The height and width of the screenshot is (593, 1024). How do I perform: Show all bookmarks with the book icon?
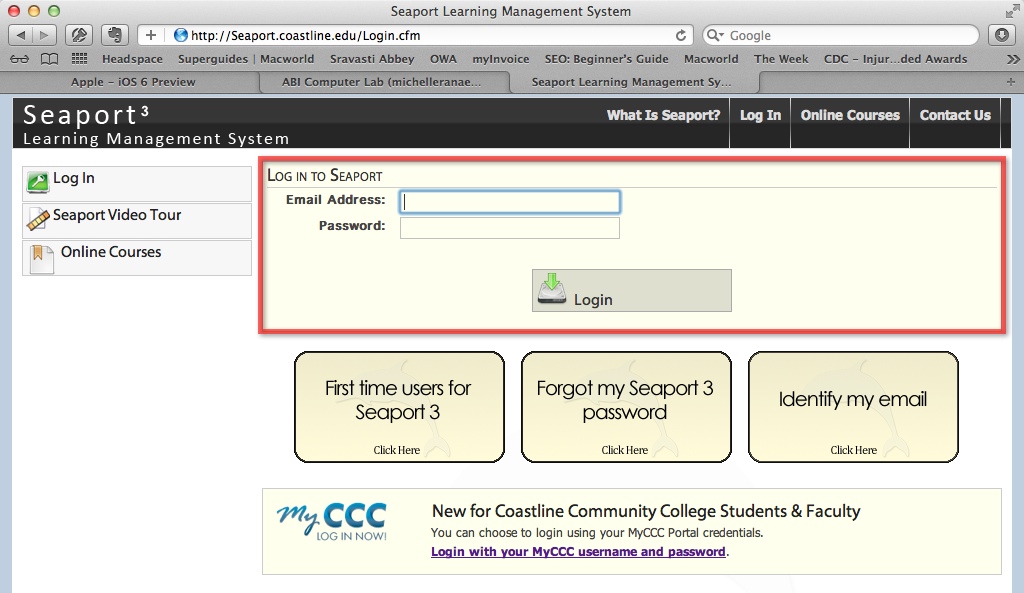[49, 59]
